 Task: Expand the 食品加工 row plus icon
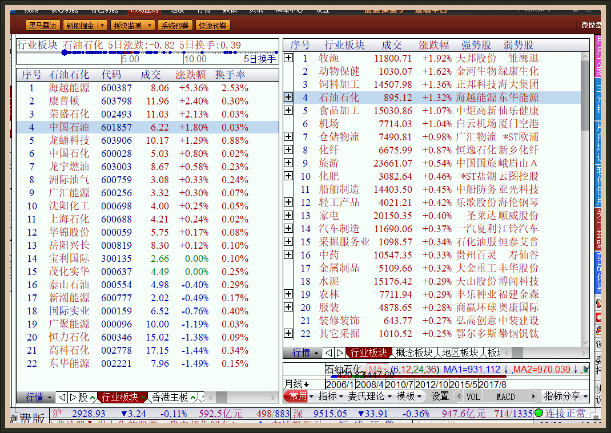click(288, 110)
